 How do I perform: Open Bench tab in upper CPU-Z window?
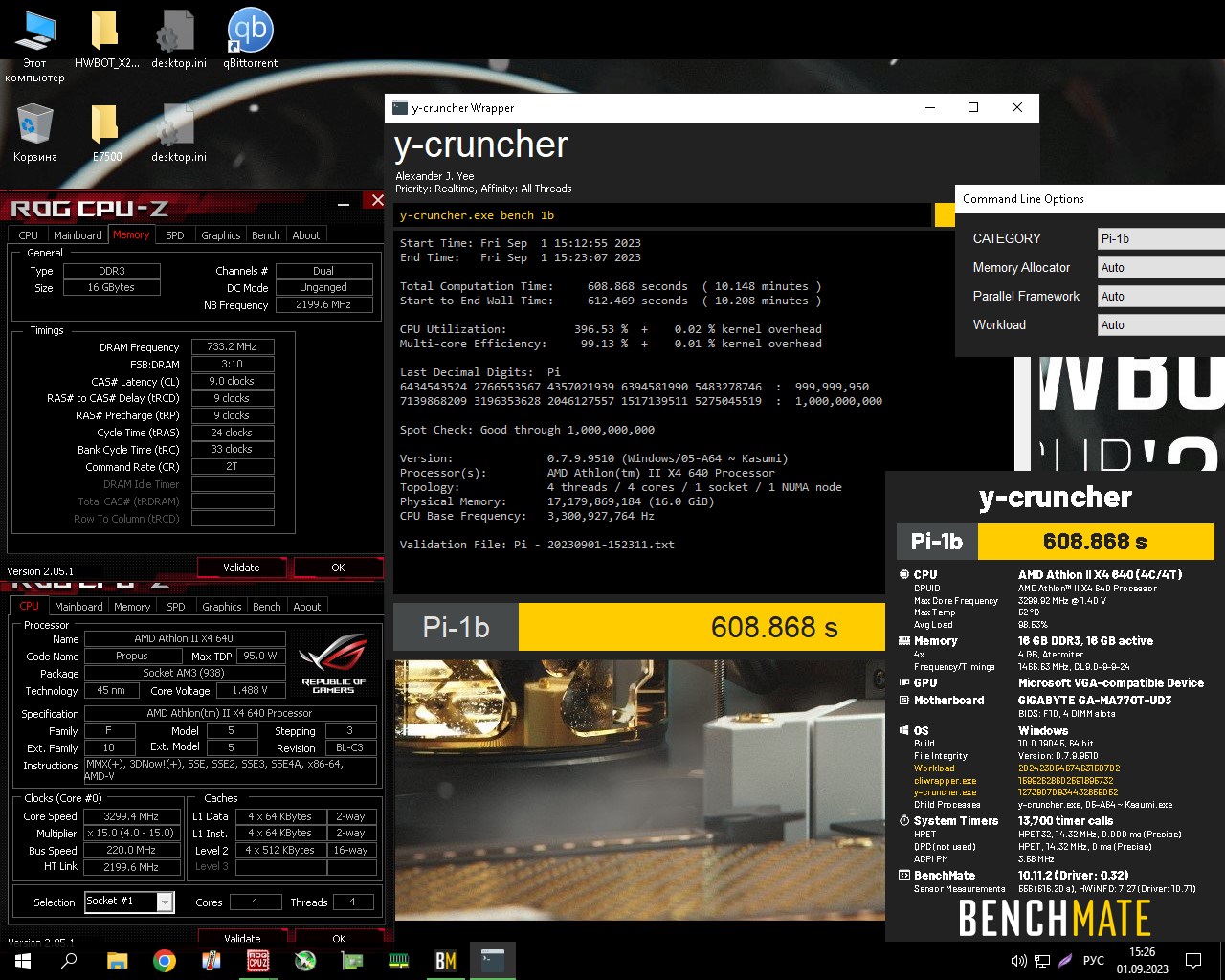pyautogui.click(x=266, y=235)
